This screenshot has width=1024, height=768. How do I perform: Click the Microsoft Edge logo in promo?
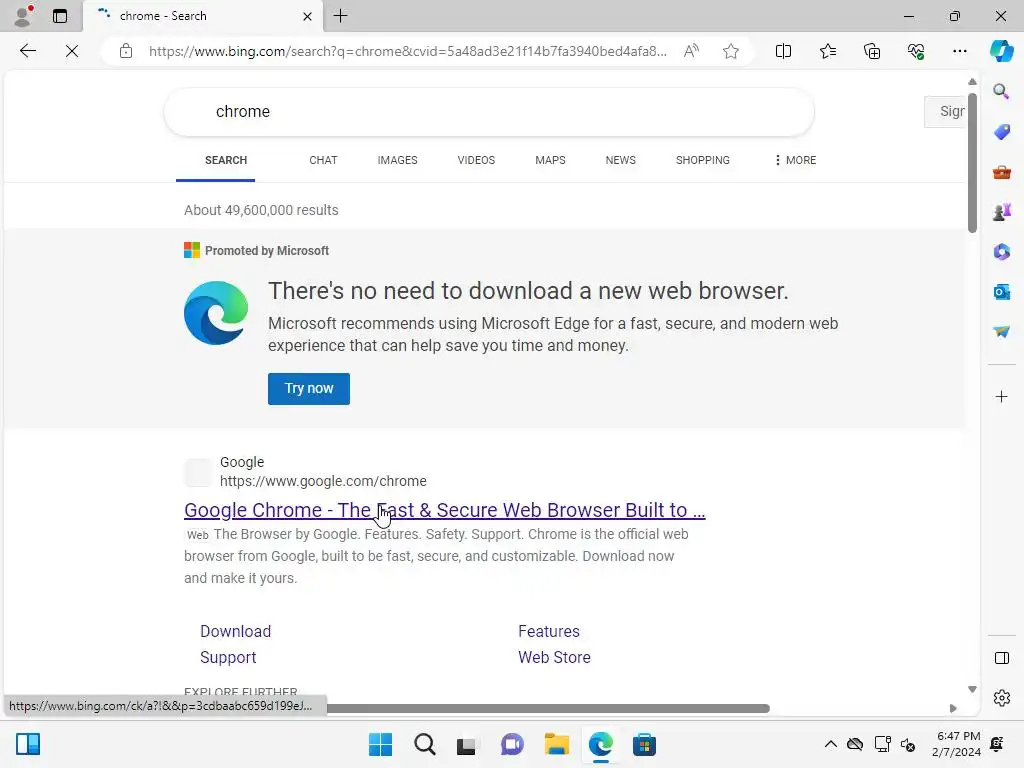pos(216,313)
